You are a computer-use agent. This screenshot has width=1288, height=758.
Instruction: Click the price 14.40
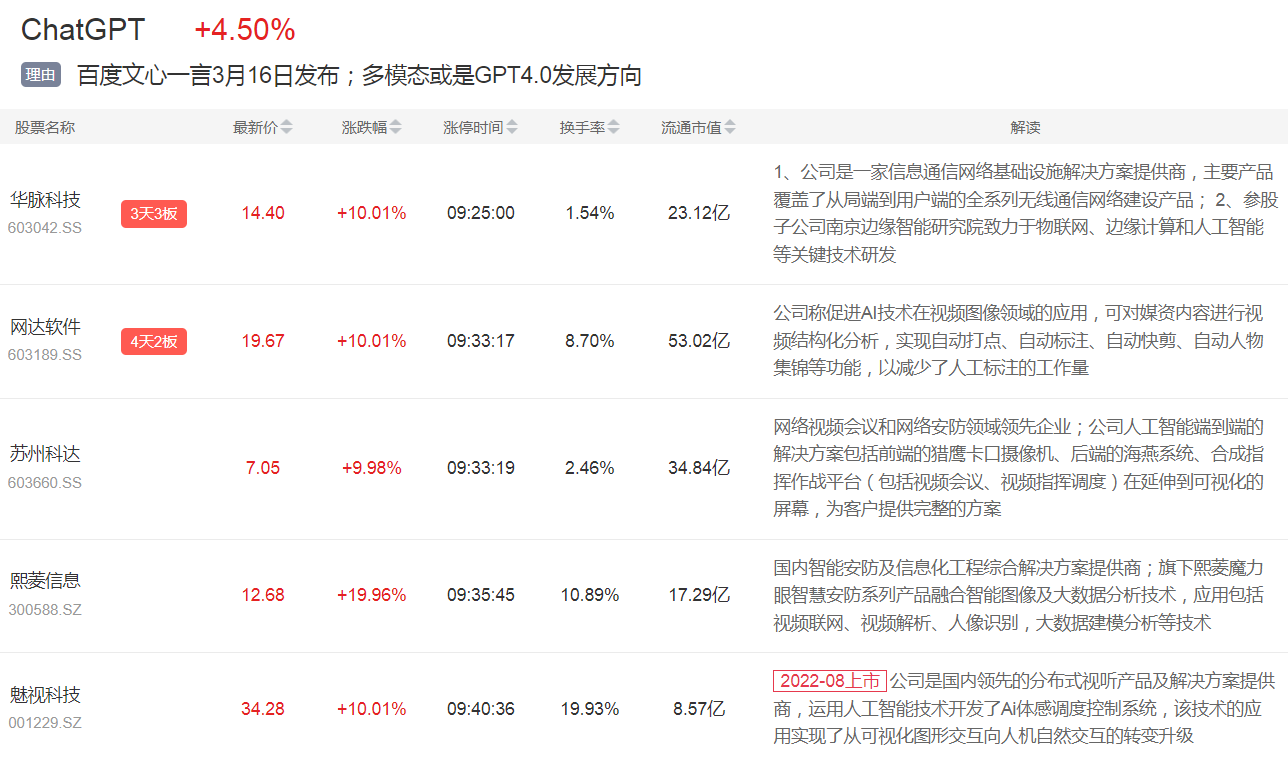click(263, 213)
